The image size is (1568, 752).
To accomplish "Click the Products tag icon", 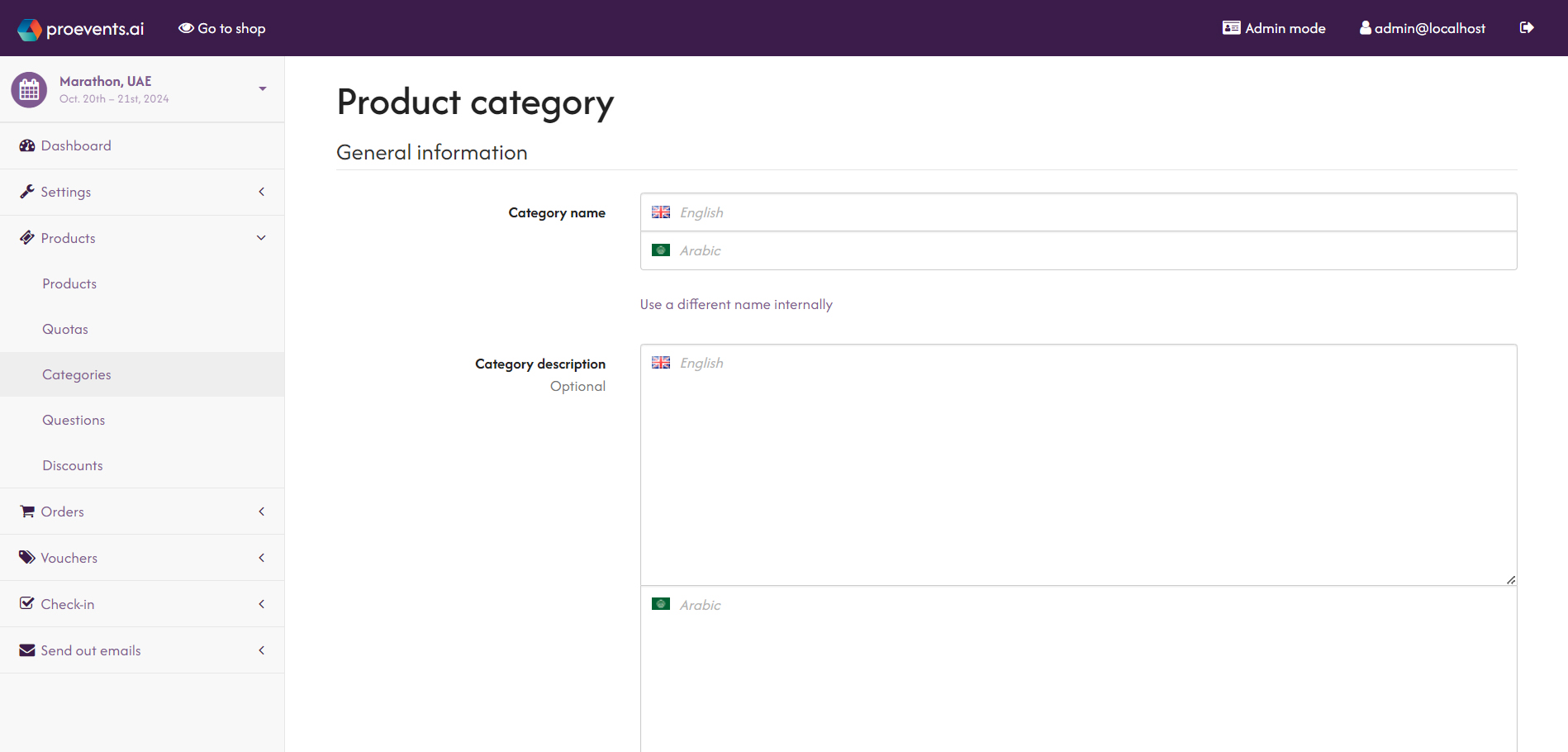I will pyautogui.click(x=26, y=237).
